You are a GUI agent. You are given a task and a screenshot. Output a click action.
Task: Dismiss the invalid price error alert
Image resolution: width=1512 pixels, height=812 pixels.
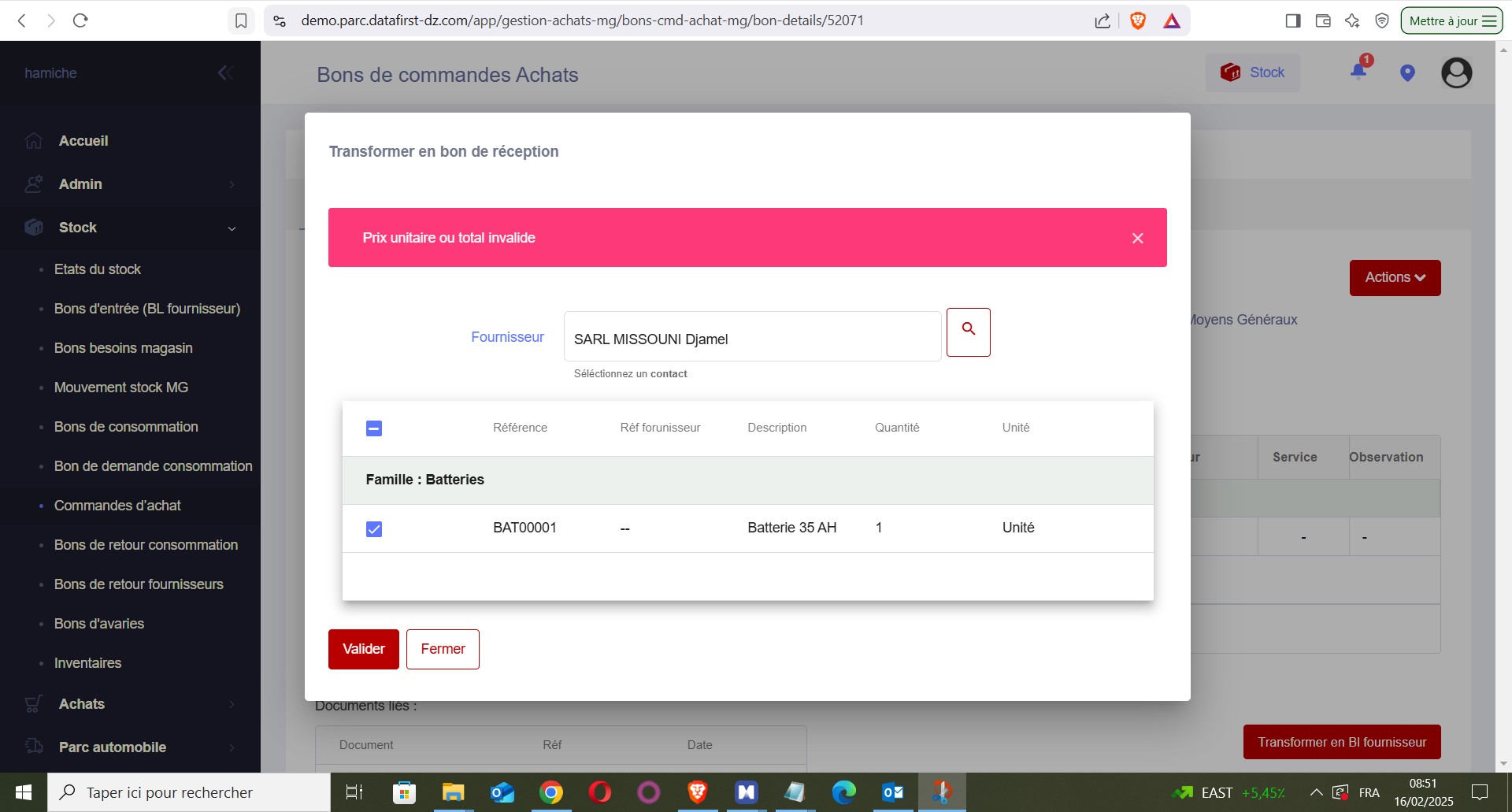coord(1137,238)
